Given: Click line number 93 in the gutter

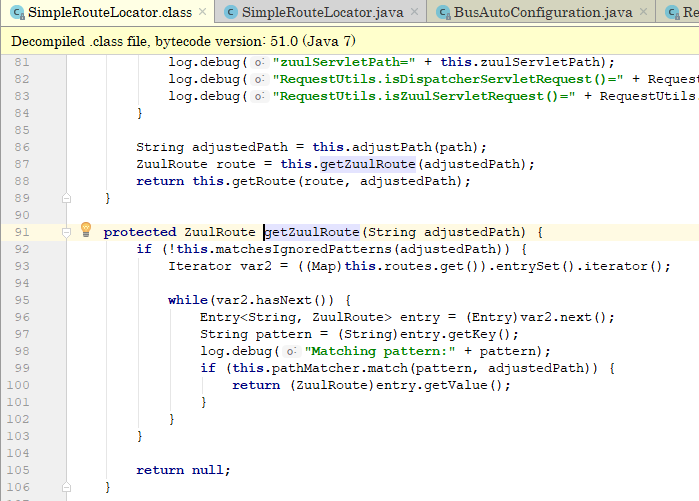Looking at the screenshot, I should tap(21, 266).
